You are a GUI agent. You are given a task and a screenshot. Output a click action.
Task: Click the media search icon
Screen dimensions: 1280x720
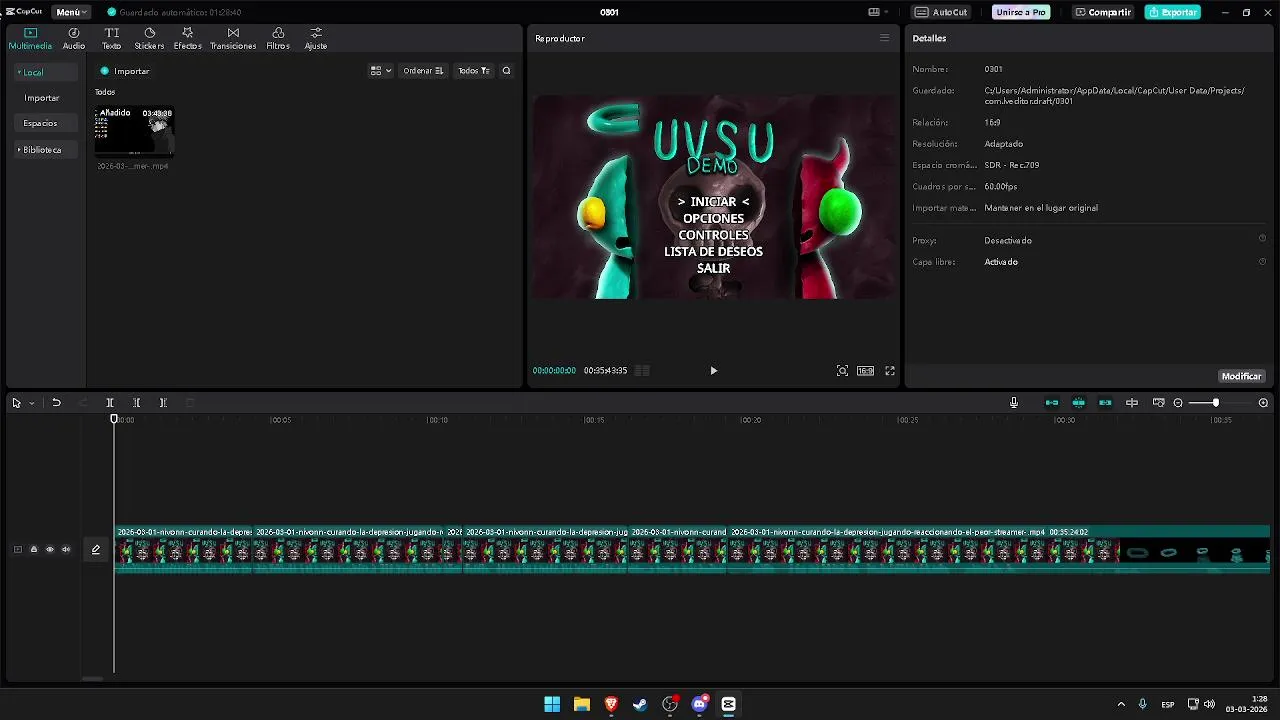click(x=506, y=71)
